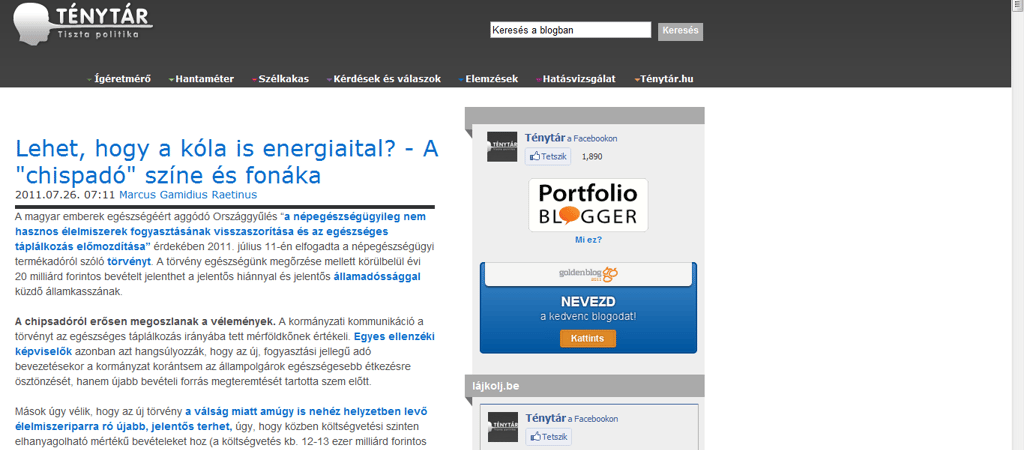Image resolution: width=1024 pixels, height=450 pixels.
Task: Expand the Kérdések és válaszok menu
Action: (385, 79)
